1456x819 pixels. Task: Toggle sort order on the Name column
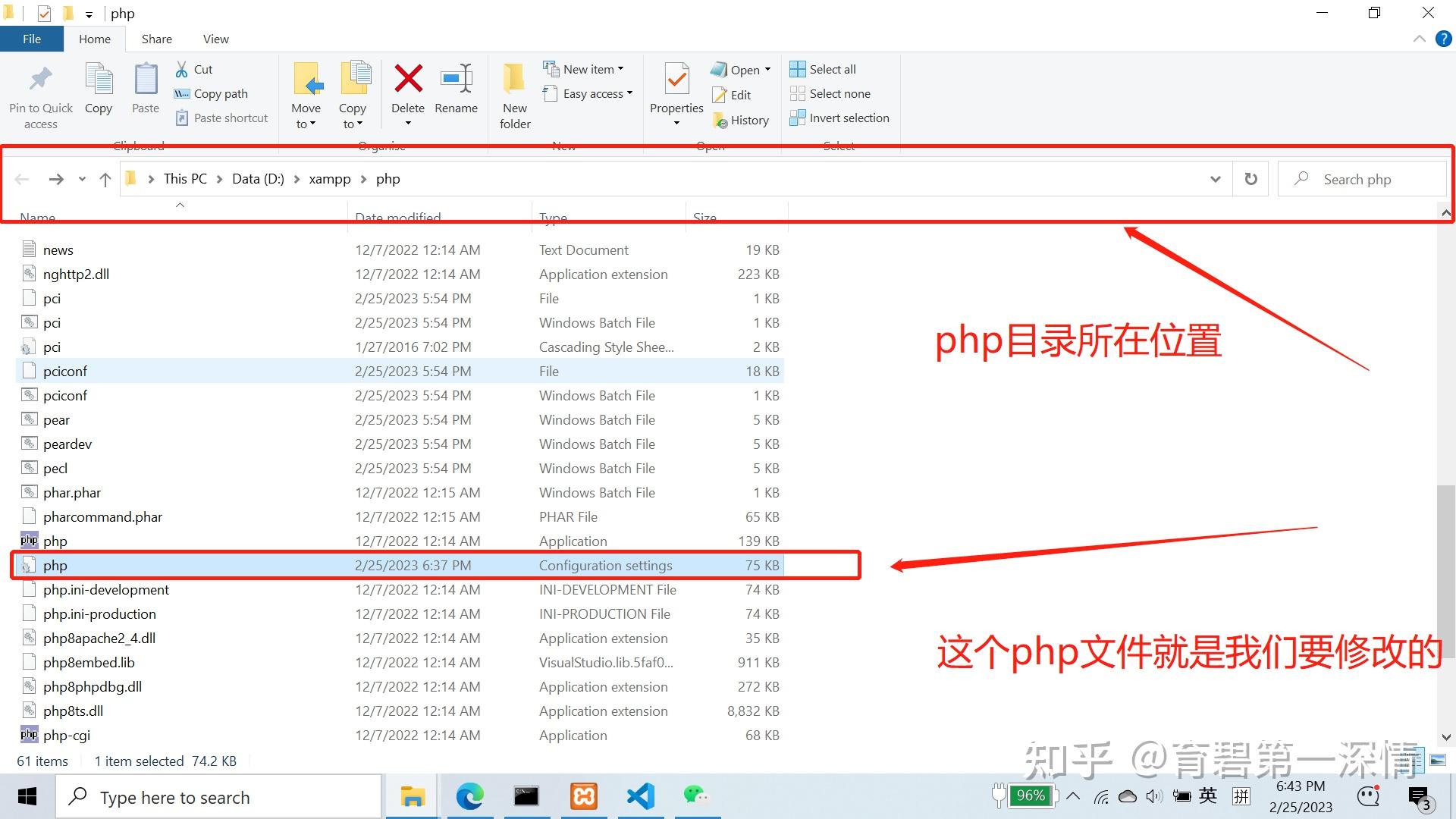pyautogui.click(x=36, y=218)
